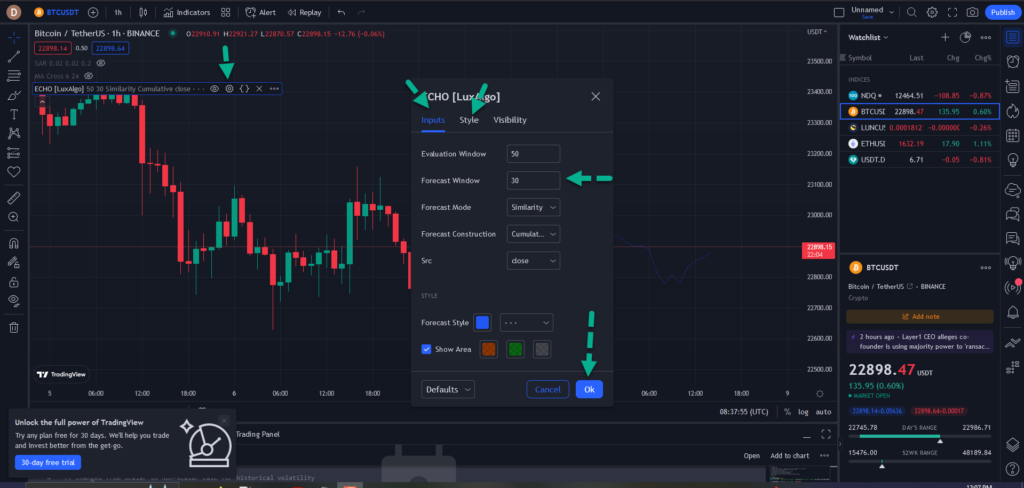The height and width of the screenshot is (488, 1024).
Task: Open the Defaults dropdown
Action: 448,389
